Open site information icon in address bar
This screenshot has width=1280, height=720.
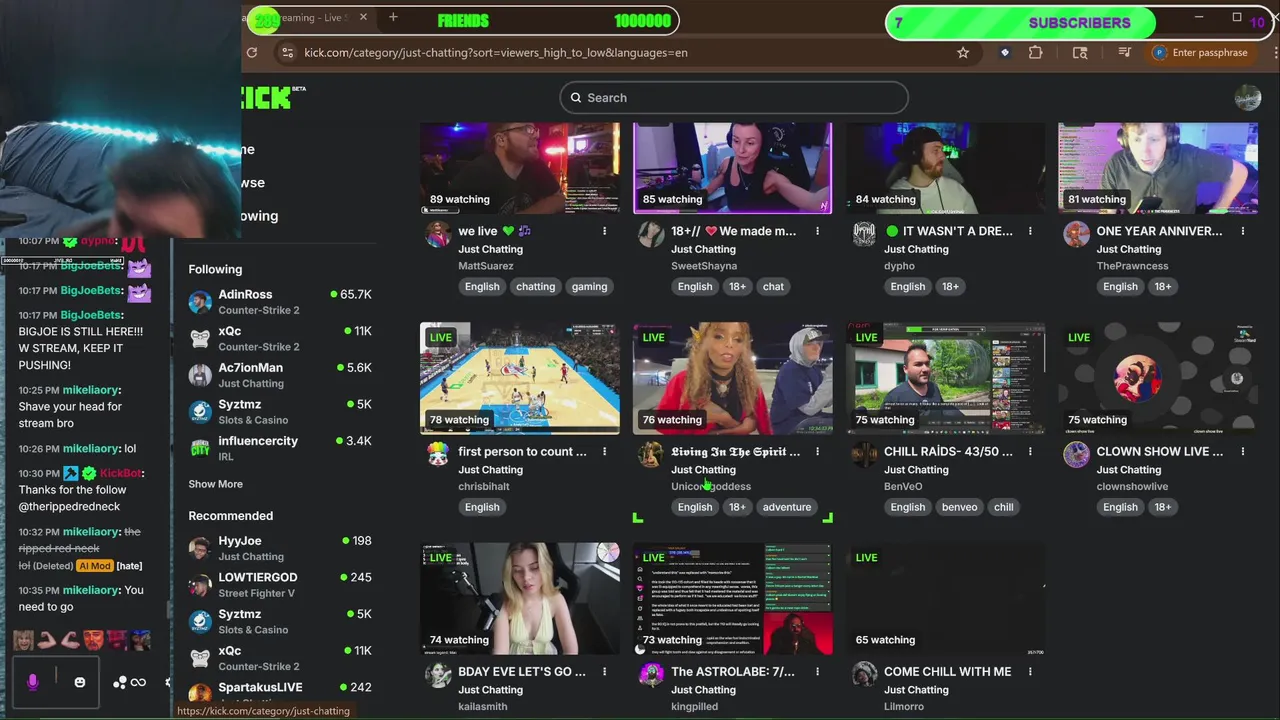[287, 53]
